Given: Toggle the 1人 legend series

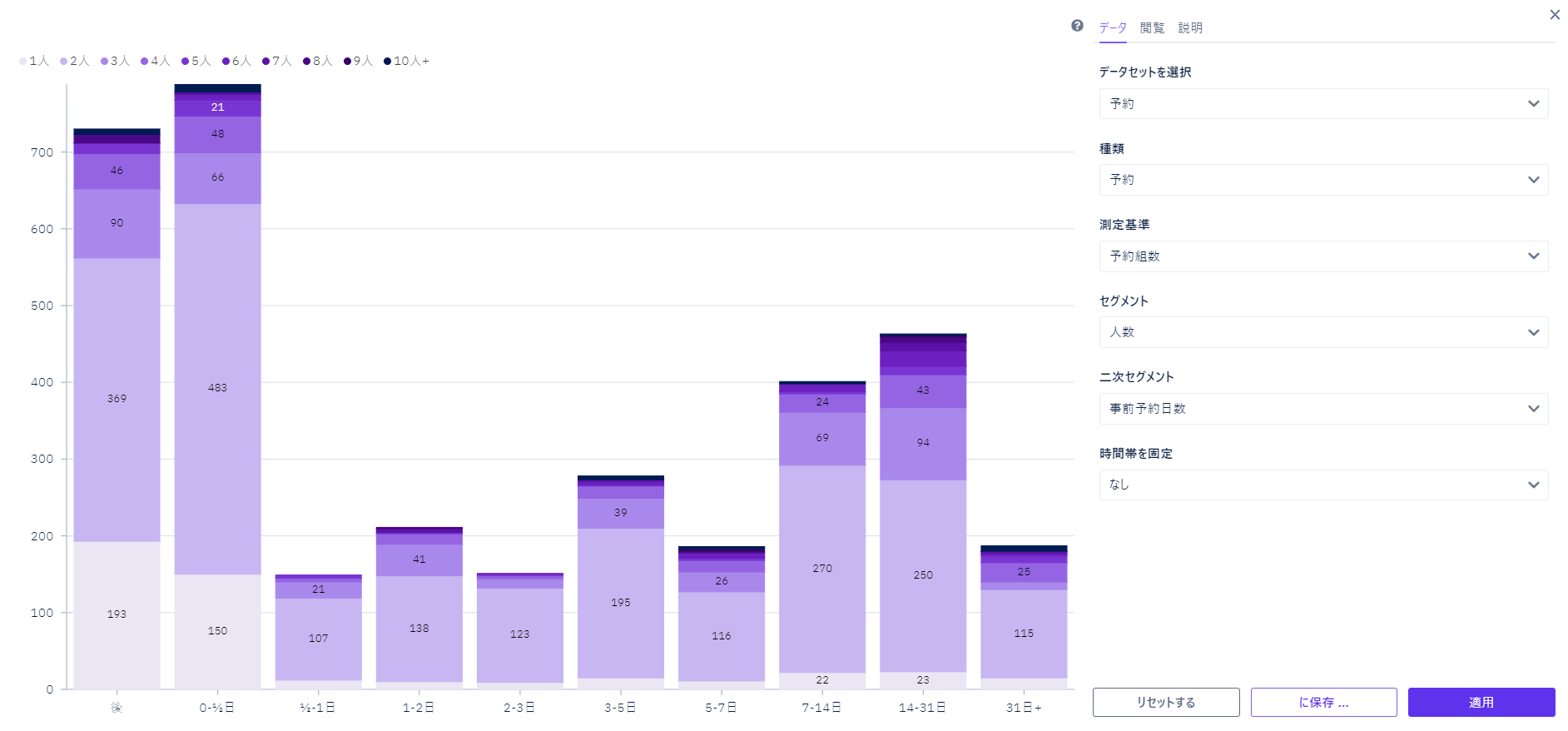Looking at the screenshot, I should (x=34, y=61).
